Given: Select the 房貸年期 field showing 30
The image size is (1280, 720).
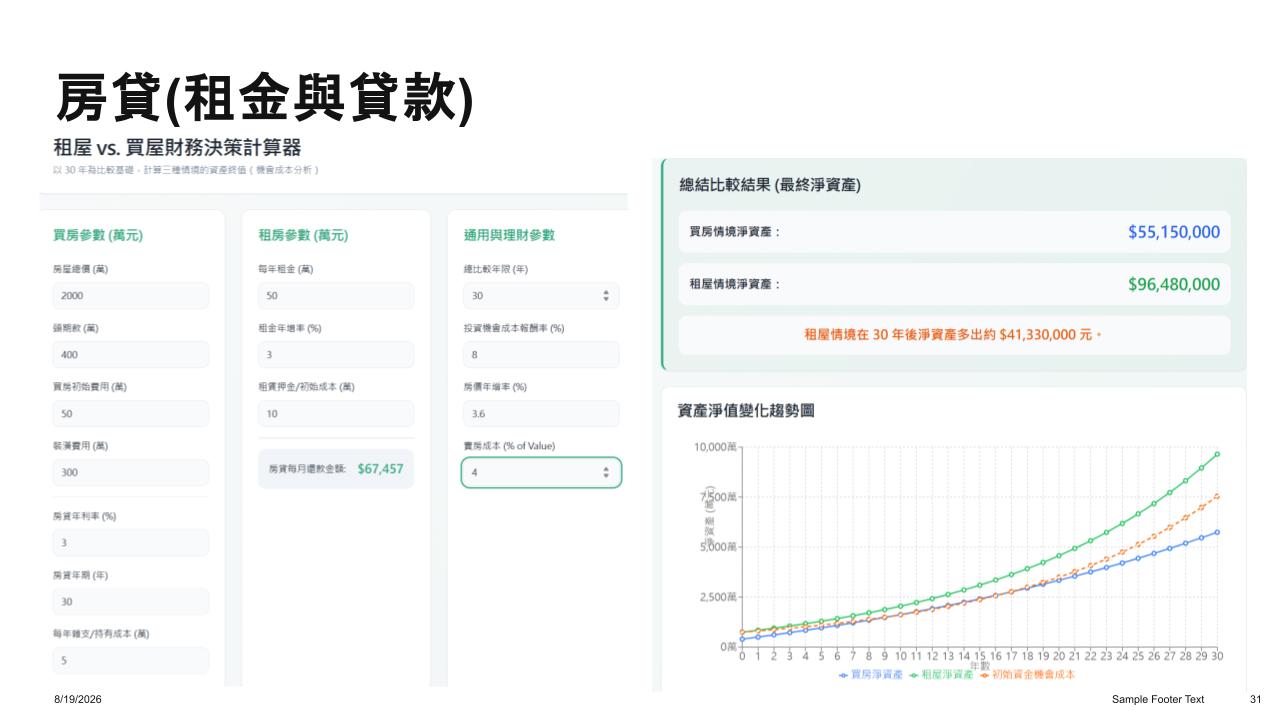Looking at the screenshot, I should (x=131, y=602).
